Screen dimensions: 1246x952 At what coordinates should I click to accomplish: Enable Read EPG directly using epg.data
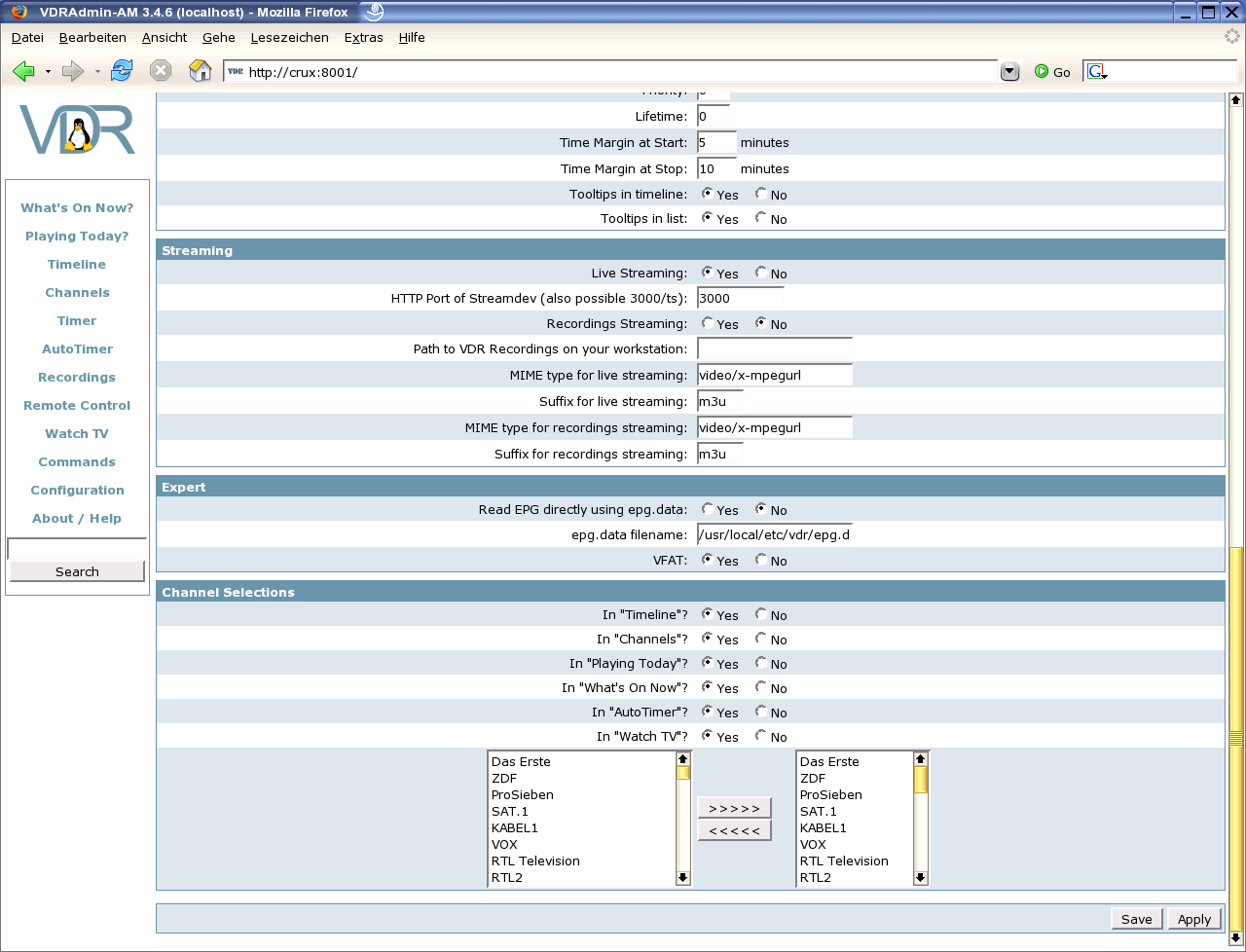(x=708, y=509)
